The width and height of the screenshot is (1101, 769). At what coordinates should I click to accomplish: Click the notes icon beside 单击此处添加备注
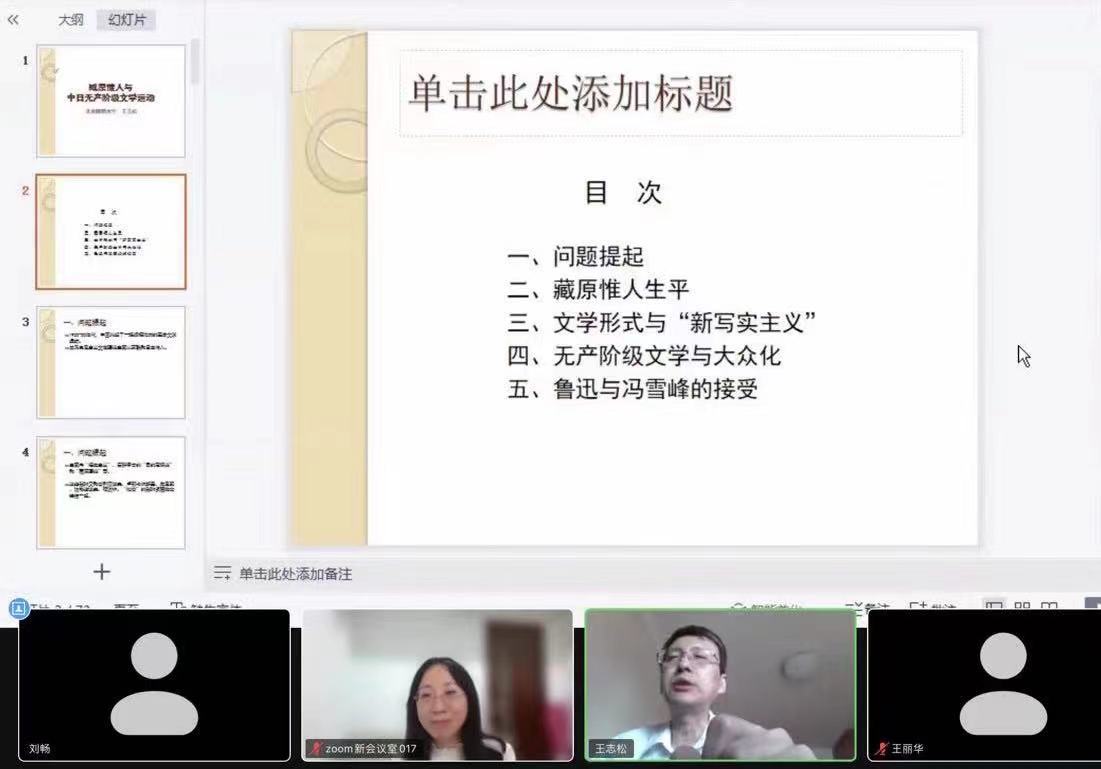coord(222,574)
